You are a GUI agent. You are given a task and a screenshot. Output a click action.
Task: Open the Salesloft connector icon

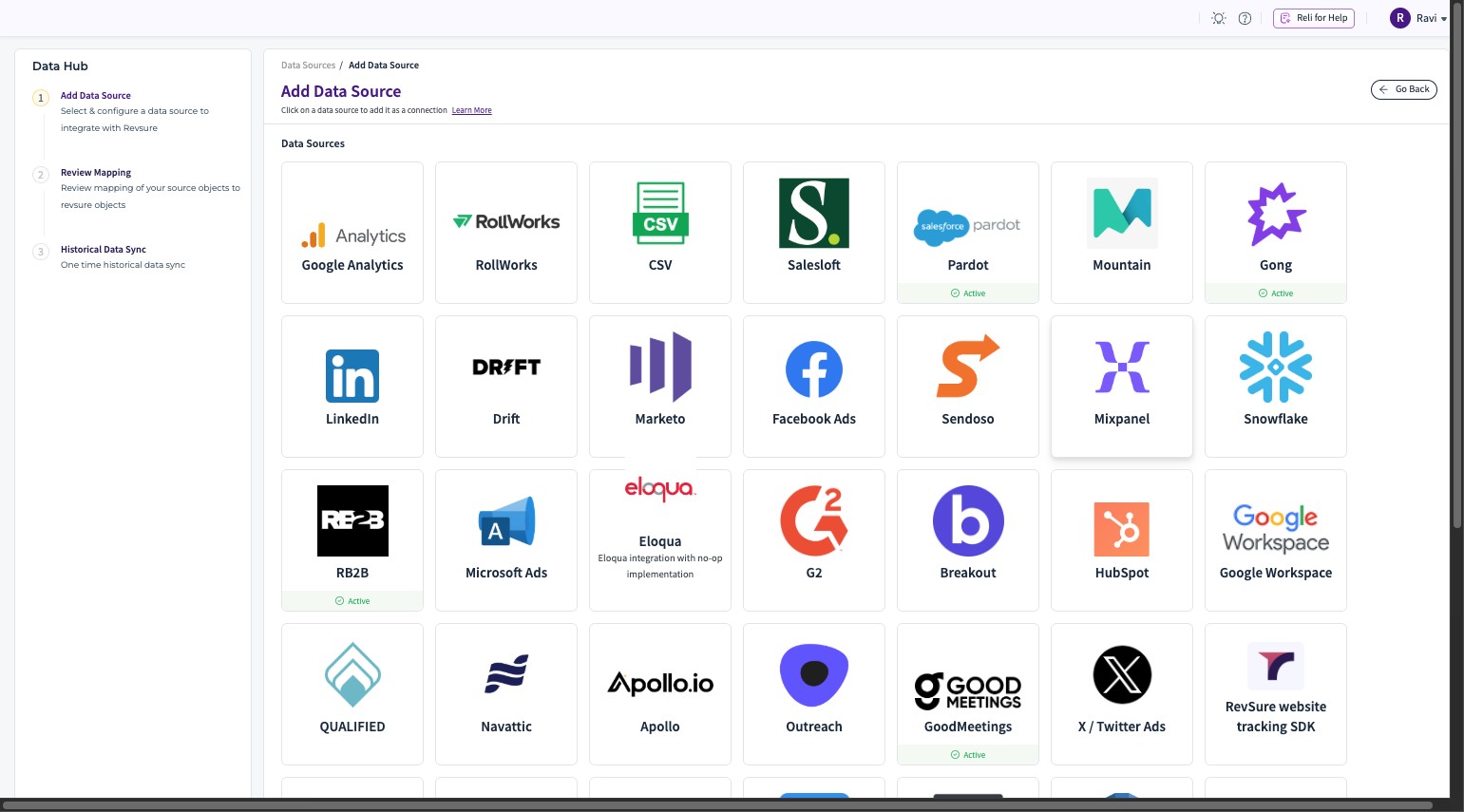coord(814,213)
